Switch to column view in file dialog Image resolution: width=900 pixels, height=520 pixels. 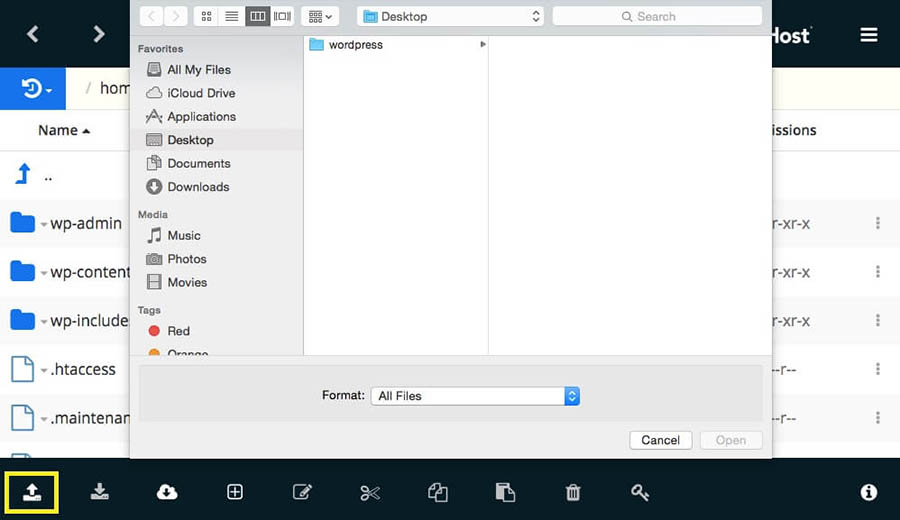(257, 16)
